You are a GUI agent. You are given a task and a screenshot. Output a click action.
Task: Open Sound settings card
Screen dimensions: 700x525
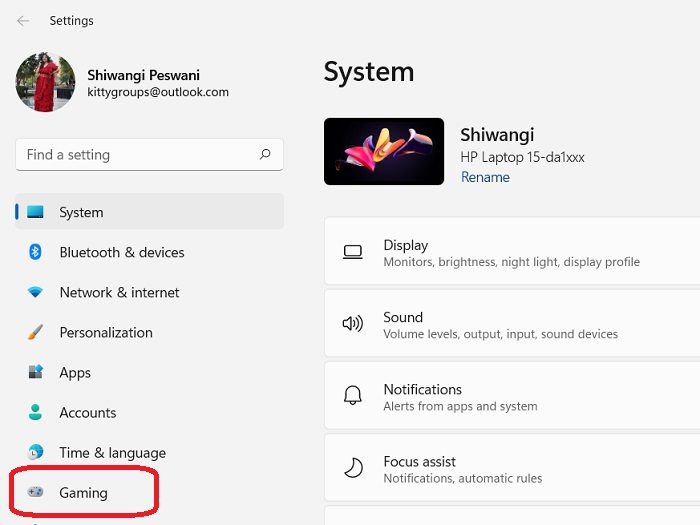[512, 323]
